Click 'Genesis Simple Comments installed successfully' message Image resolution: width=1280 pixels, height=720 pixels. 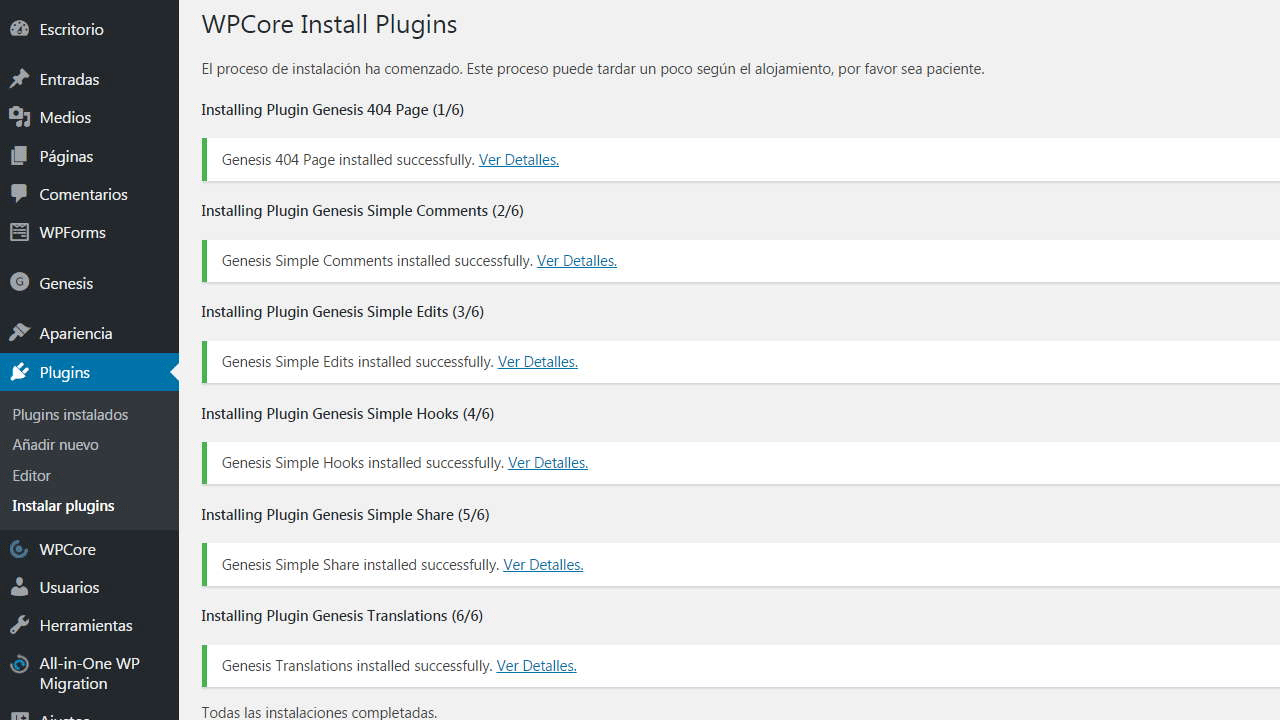(377, 261)
